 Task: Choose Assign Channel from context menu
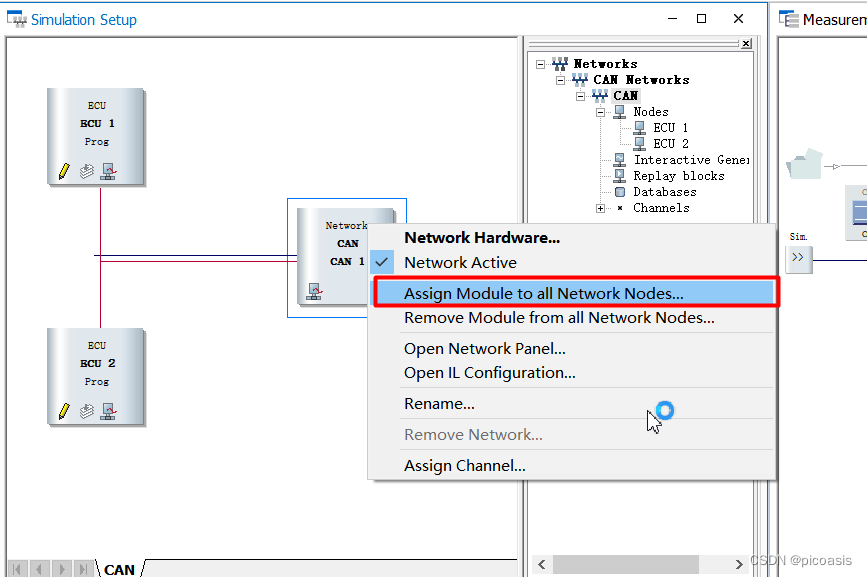[573, 466]
